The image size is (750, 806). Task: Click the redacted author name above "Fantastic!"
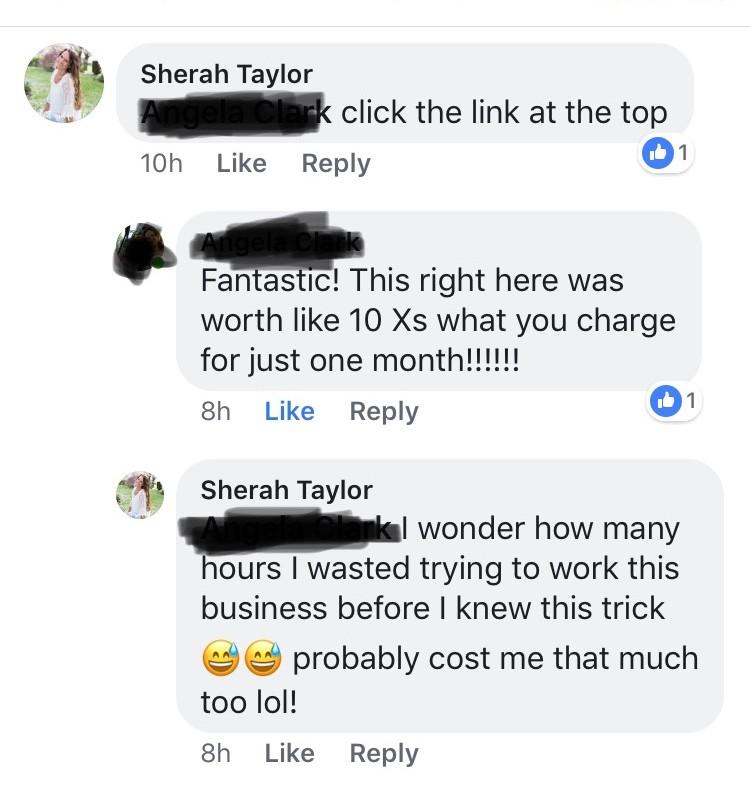coord(280,241)
